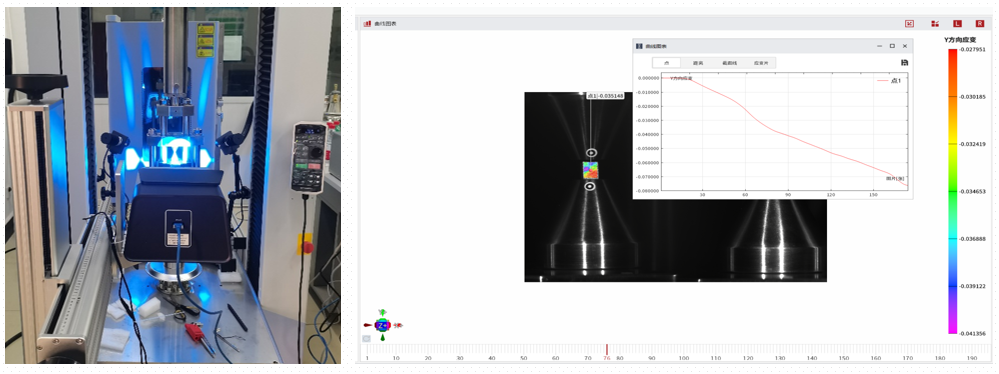The image size is (999, 374).
Task: Click the red chart icon in main title bar
Action: [x=367, y=24]
